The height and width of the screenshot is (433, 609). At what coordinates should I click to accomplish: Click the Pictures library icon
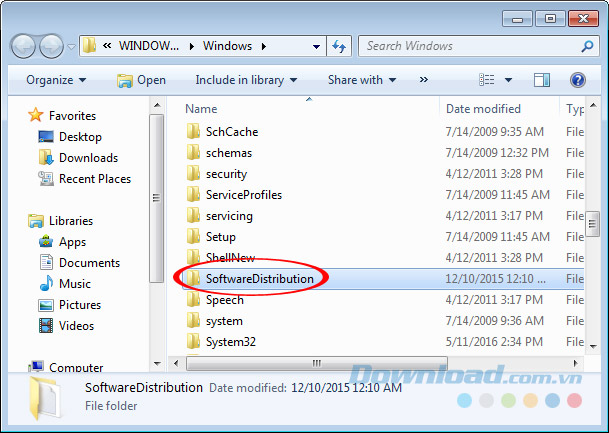pyautogui.click(x=46, y=305)
